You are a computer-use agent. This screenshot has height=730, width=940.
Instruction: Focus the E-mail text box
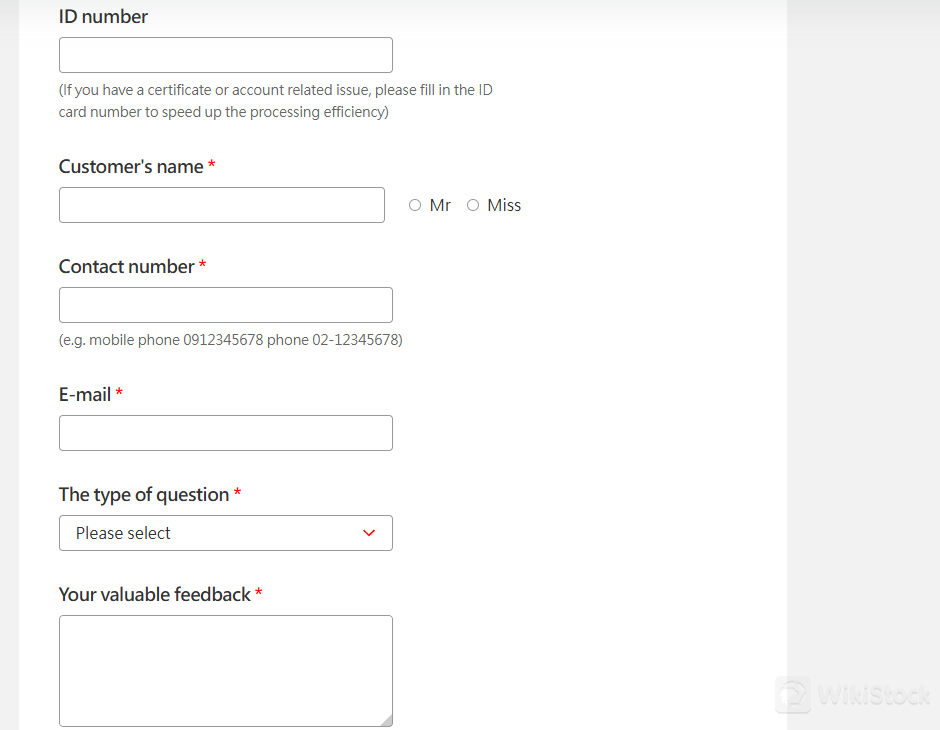[225, 433]
